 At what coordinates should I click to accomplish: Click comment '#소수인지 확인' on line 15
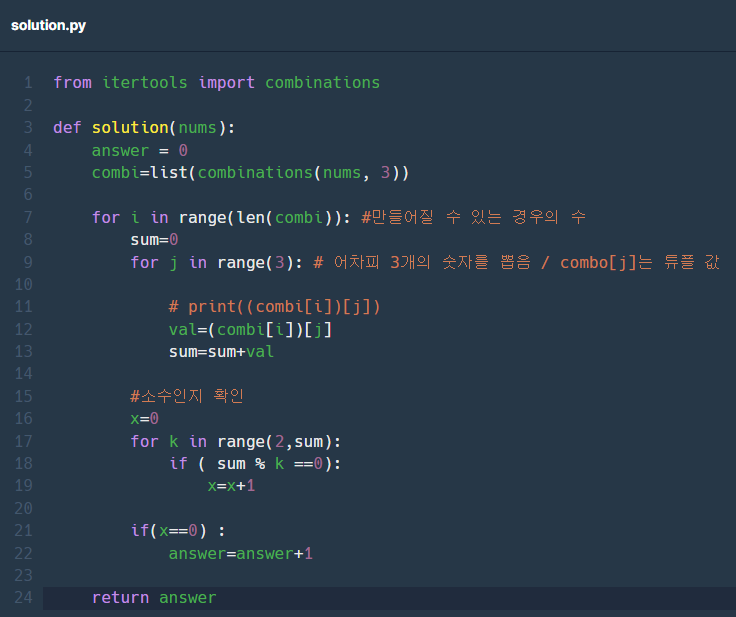pos(187,396)
